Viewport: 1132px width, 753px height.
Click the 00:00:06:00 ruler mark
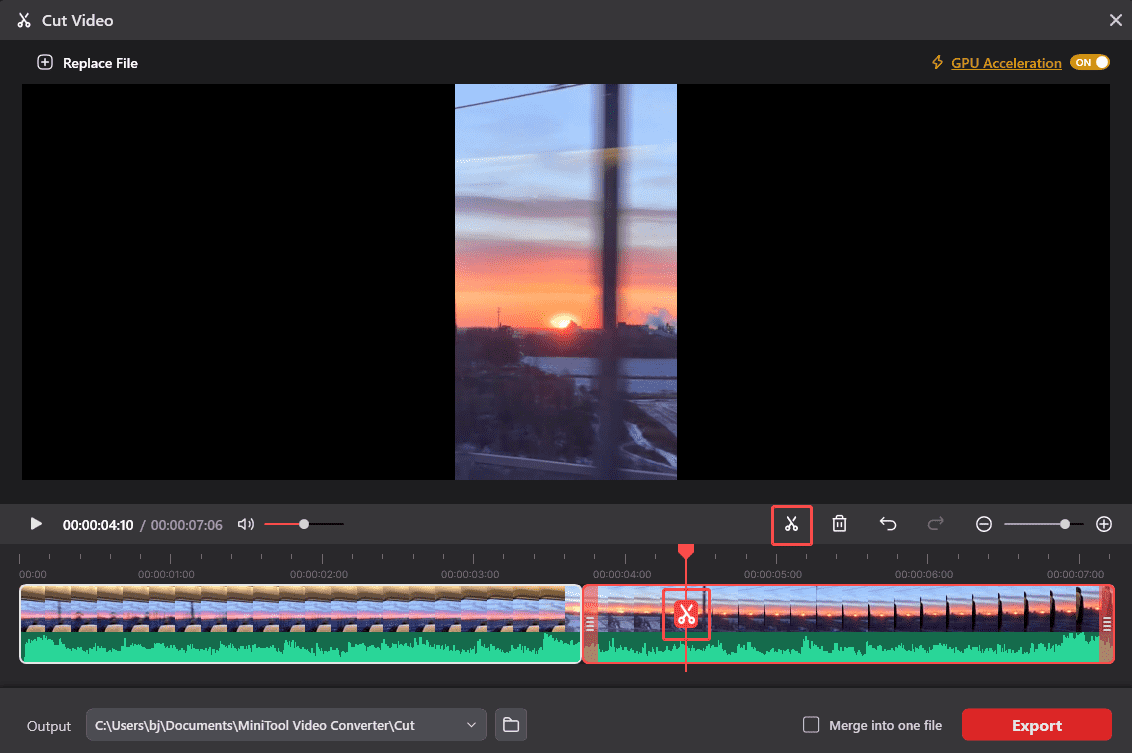click(x=923, y=575)
